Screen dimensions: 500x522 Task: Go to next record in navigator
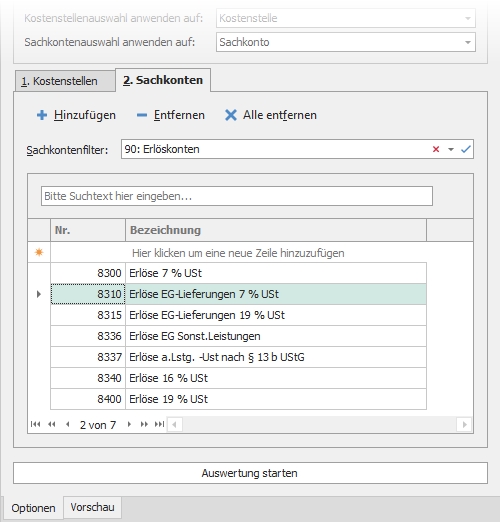click(129, 424)
